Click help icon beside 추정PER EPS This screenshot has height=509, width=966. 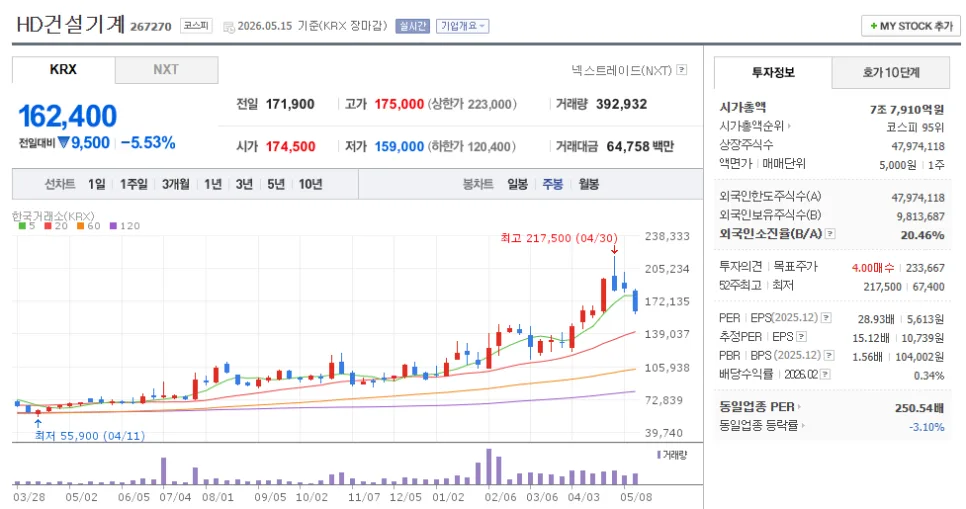[x=802, y=336]
